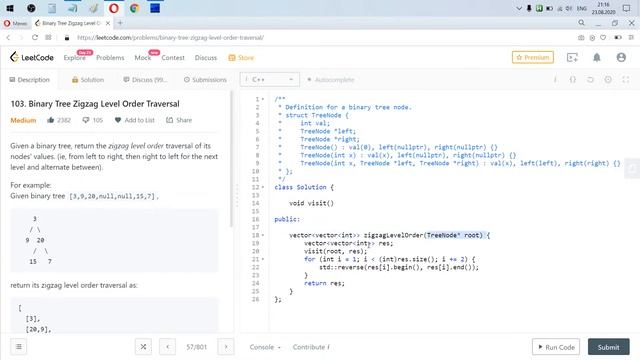The width and height of the screenshot is (640, 360).
Task: Open the Contest menu item
Action: coord(173,58)
